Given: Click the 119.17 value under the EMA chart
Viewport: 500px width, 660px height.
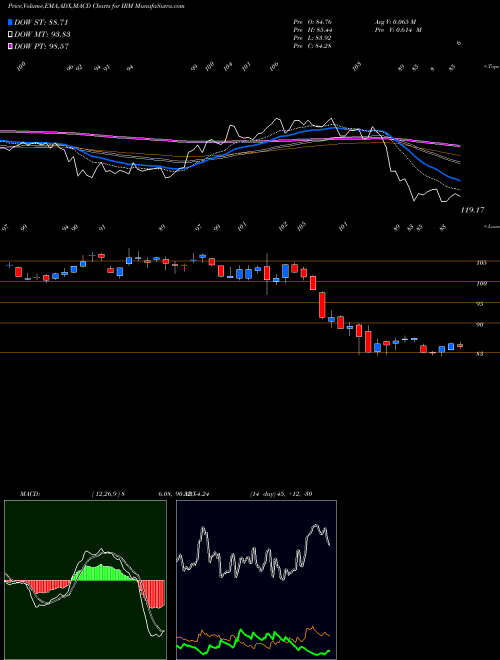Looking at the screenshot, I should pyautogui.click(x=472, y=210).
